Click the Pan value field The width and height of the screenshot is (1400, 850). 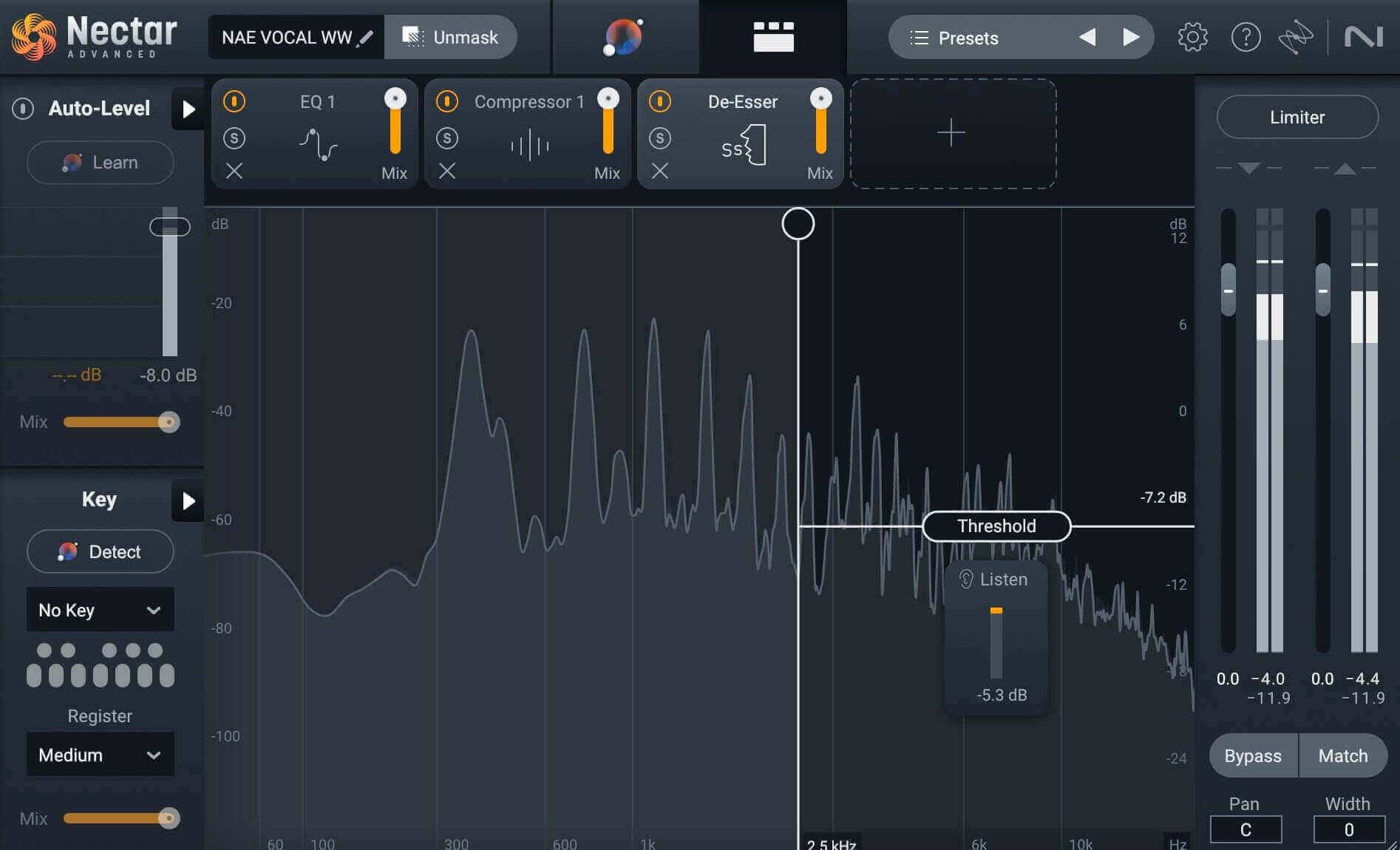(1246, 830)
